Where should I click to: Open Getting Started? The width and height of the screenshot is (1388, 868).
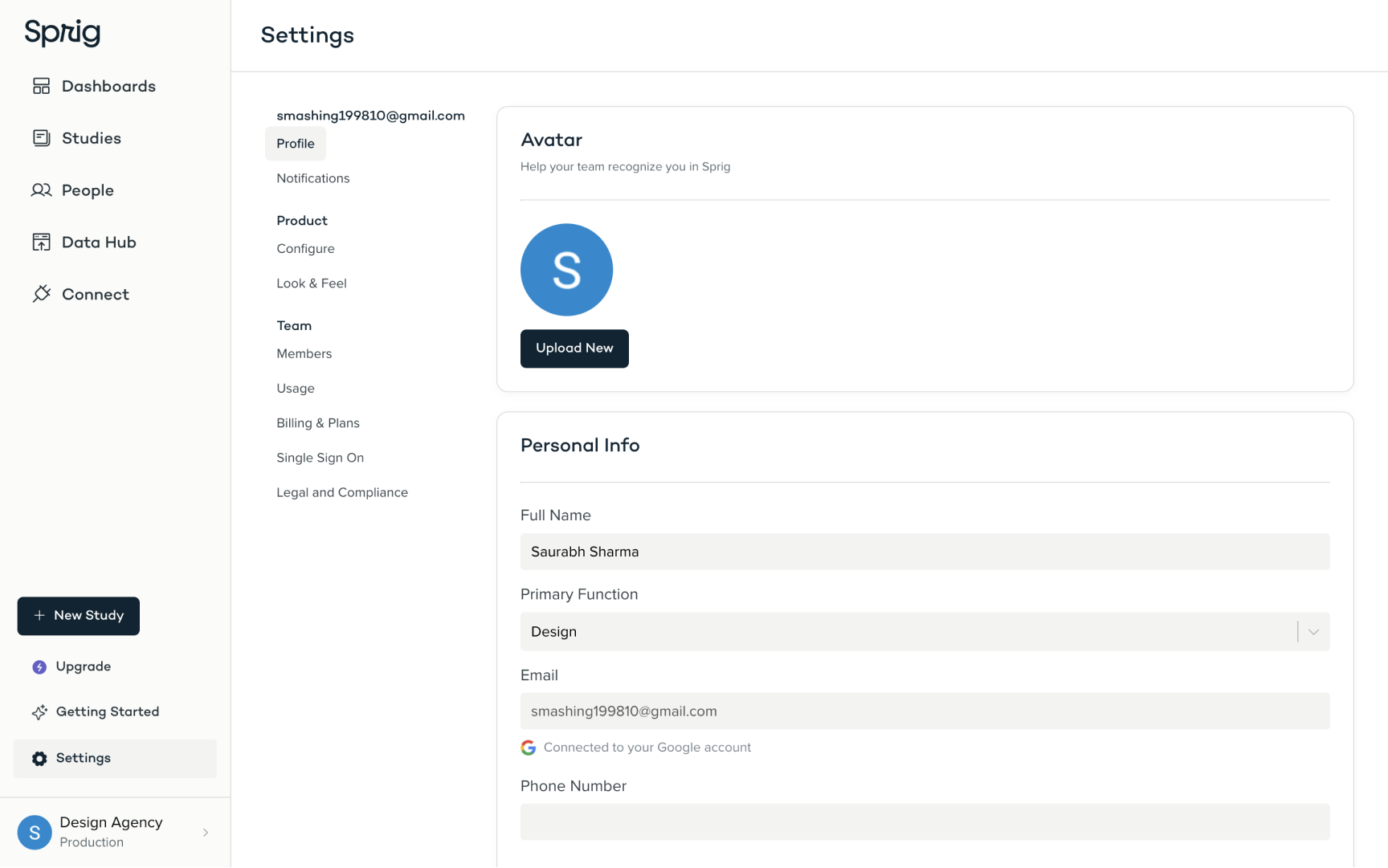pyautogui.click(x=106, y=711)
